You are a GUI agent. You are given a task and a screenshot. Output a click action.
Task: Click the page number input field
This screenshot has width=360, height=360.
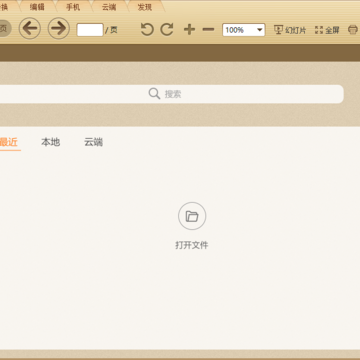(x=90, y=30)
